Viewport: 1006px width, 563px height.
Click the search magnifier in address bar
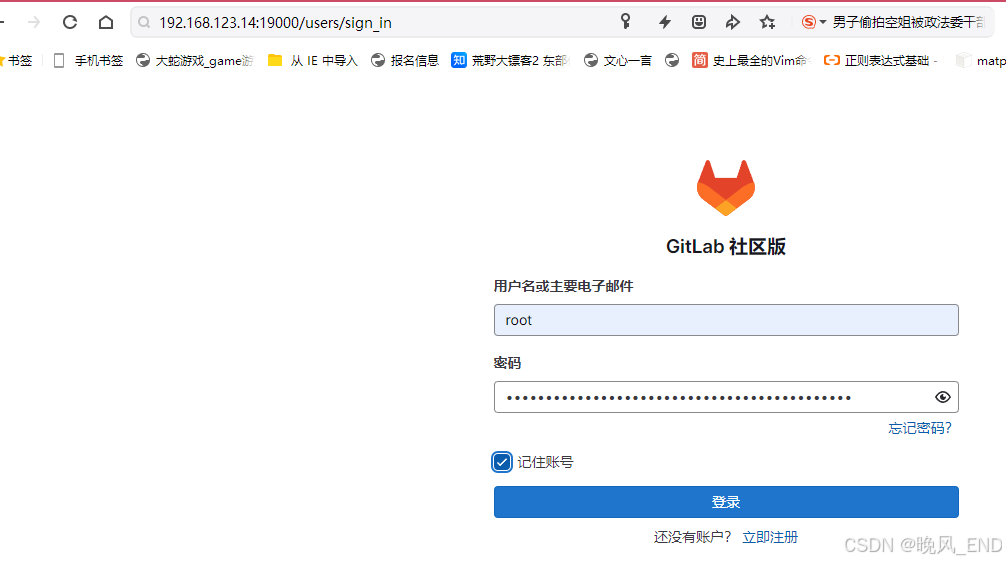[x=144, y=22]
